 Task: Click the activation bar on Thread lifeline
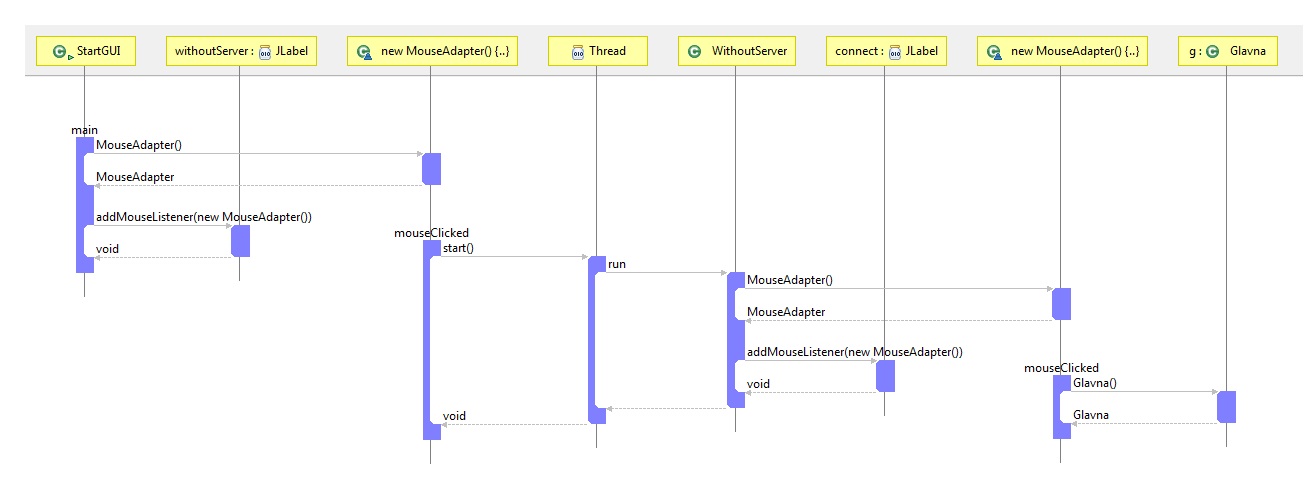pyautogui.click(x=597, y=340)
